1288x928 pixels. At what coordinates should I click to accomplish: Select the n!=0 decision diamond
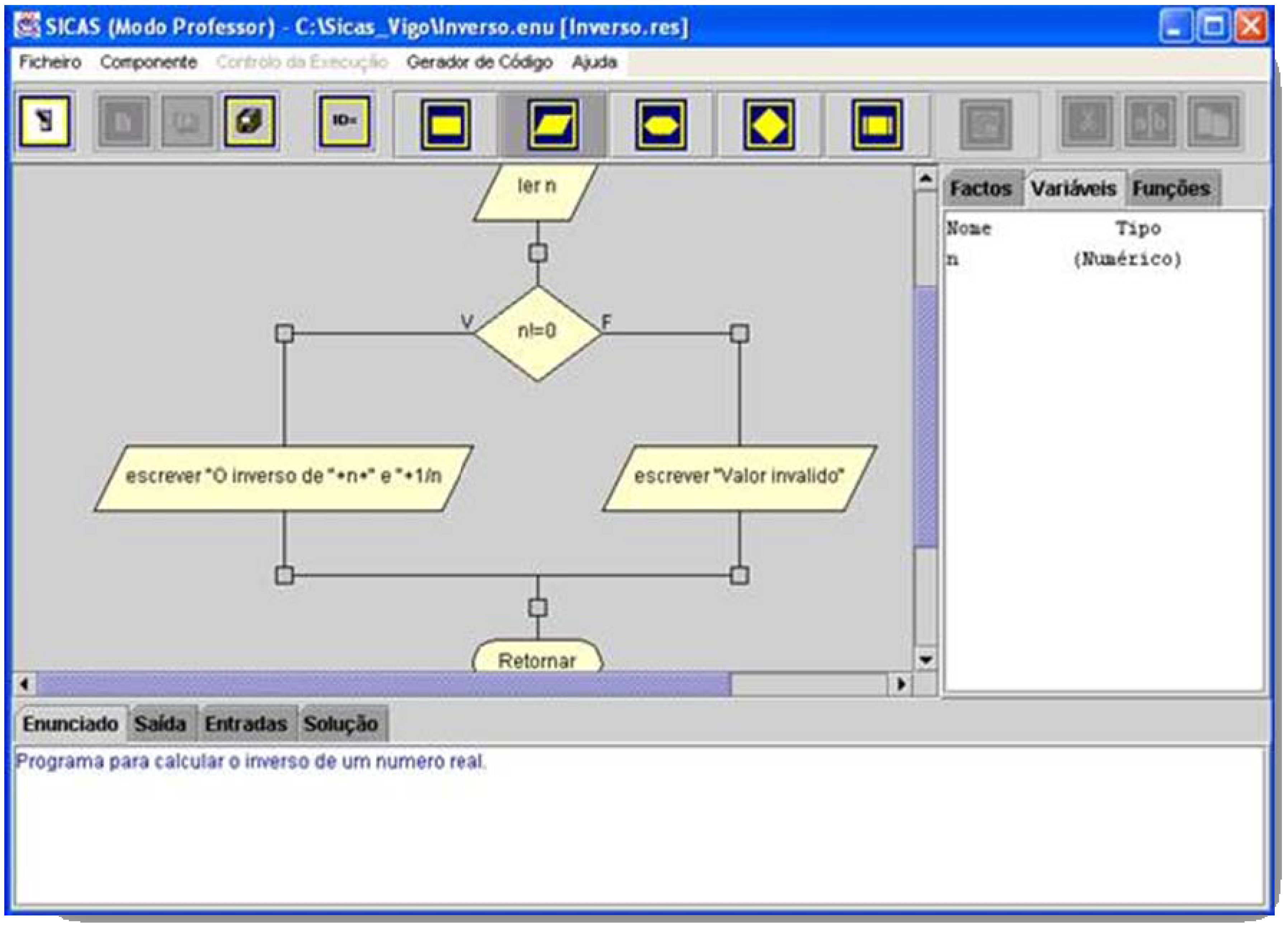pyautogui.click(x=537, y=331)
